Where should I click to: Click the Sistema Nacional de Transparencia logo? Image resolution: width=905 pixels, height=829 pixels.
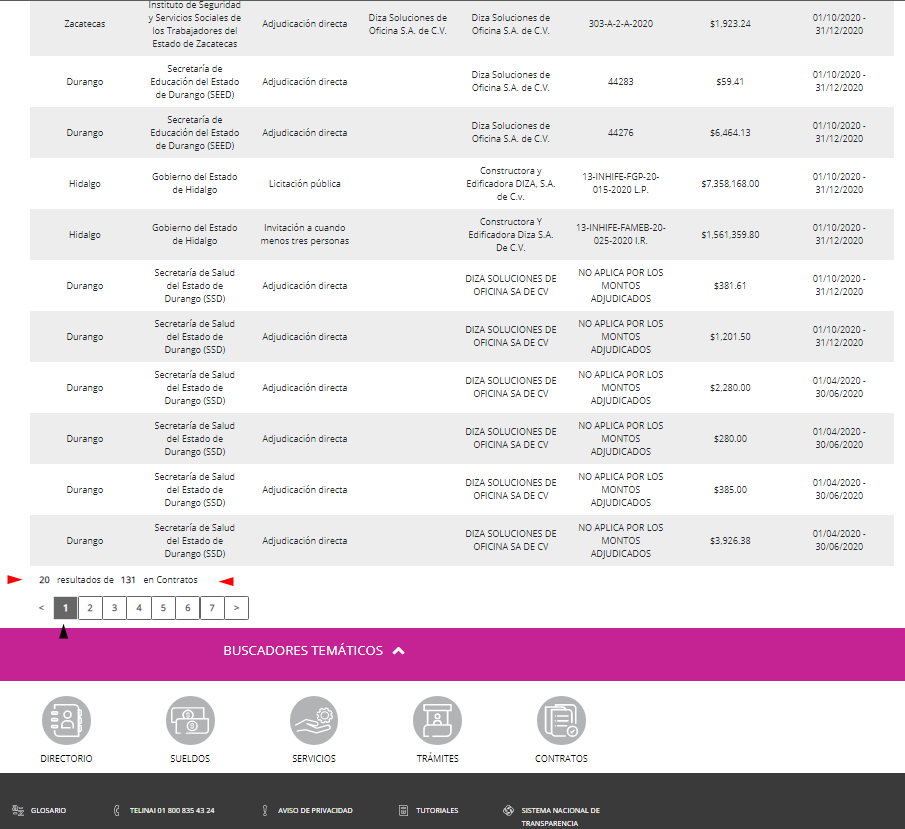click(508, 810)
